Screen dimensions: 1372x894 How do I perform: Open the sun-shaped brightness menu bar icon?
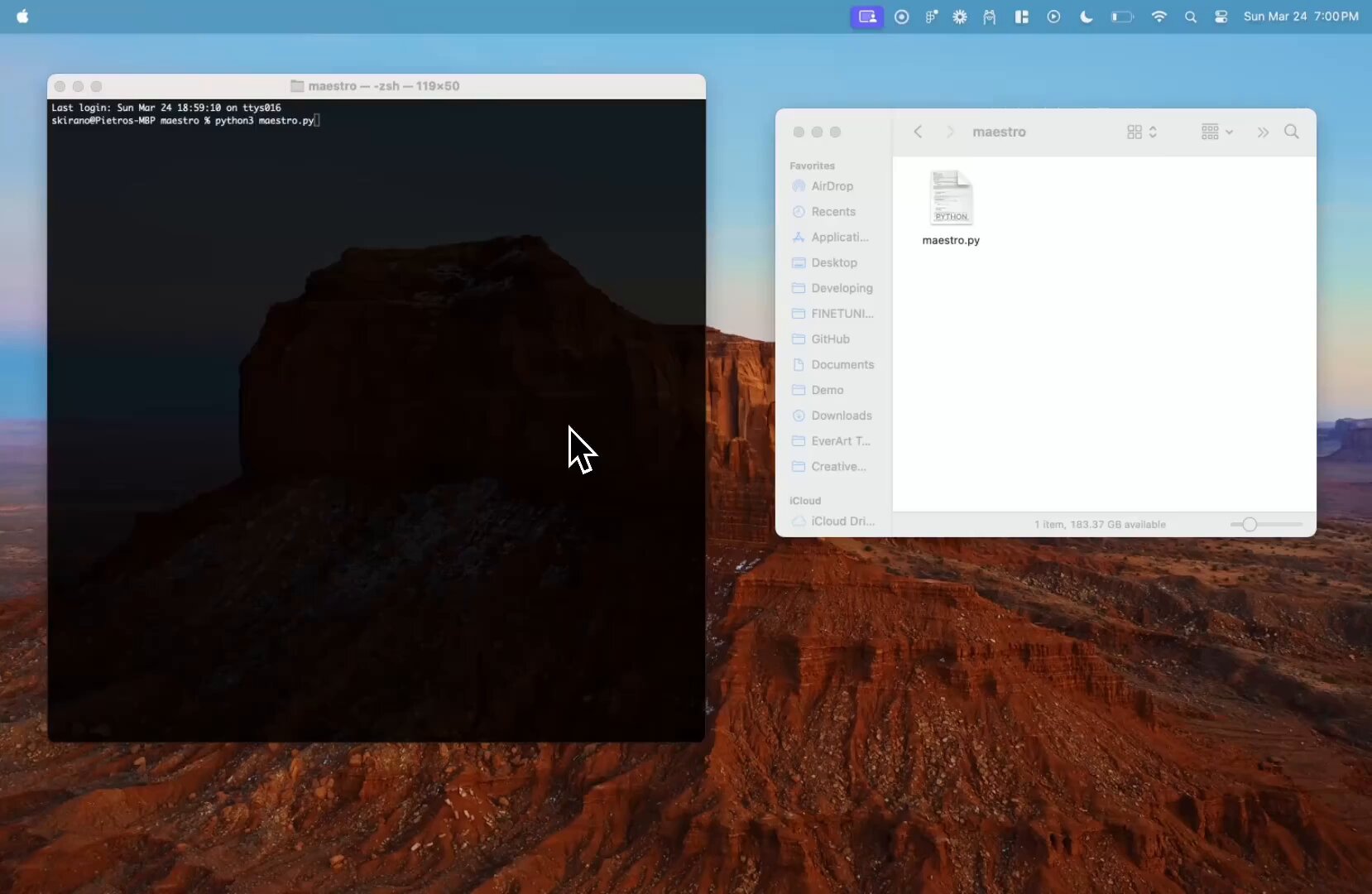point(960,17)
